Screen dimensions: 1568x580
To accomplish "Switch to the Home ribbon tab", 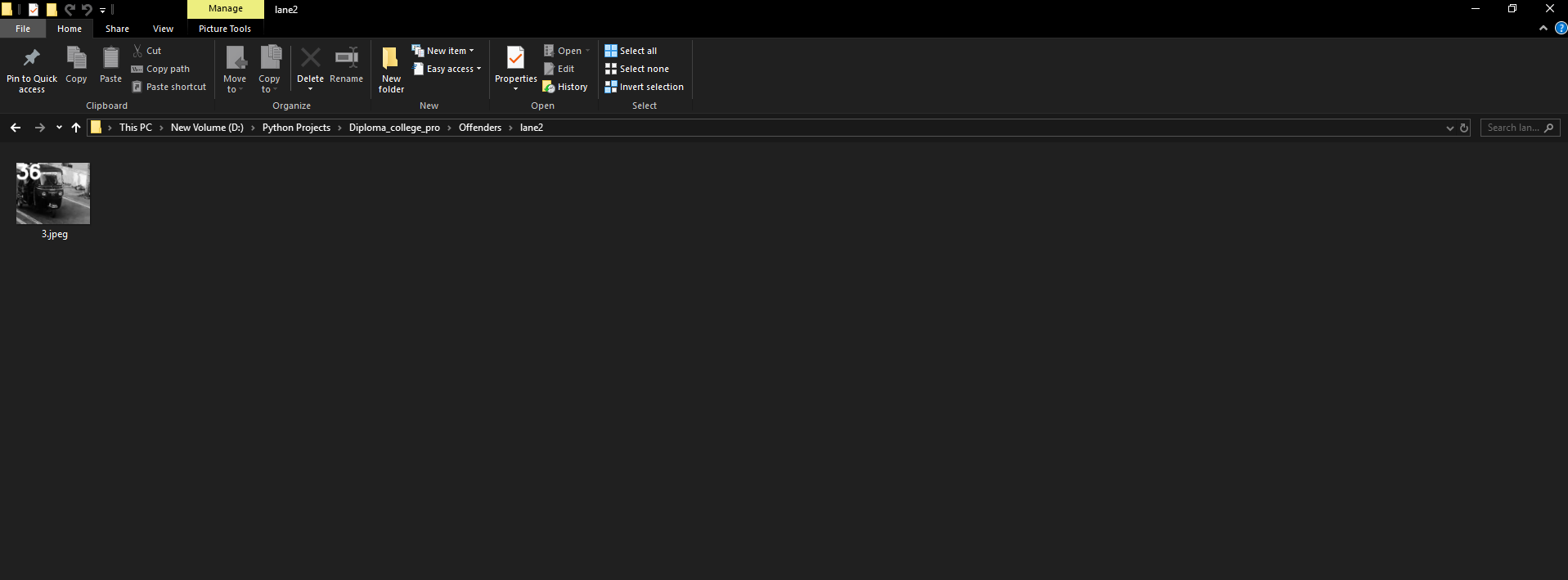I will coord(70,29).
